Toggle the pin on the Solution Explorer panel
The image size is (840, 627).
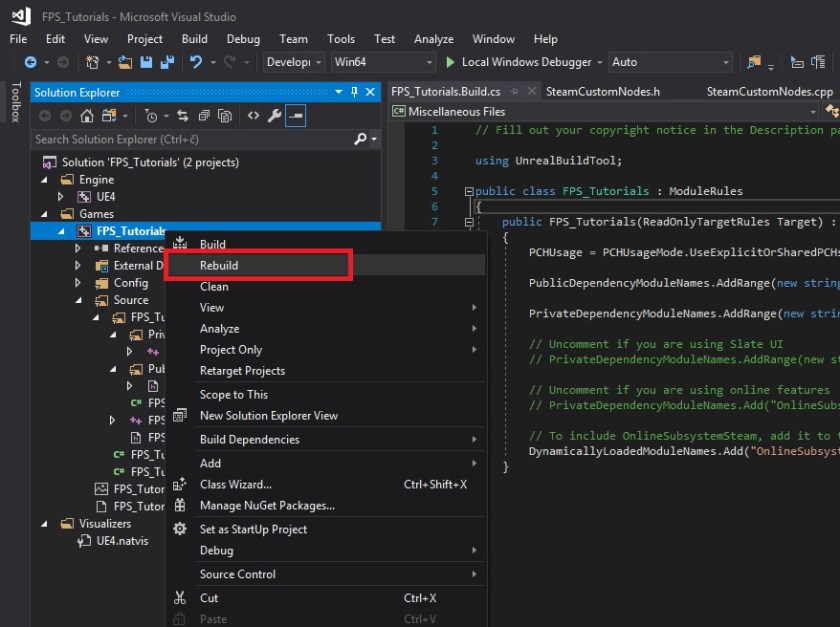pyautogui.click(x=355, y=92)
